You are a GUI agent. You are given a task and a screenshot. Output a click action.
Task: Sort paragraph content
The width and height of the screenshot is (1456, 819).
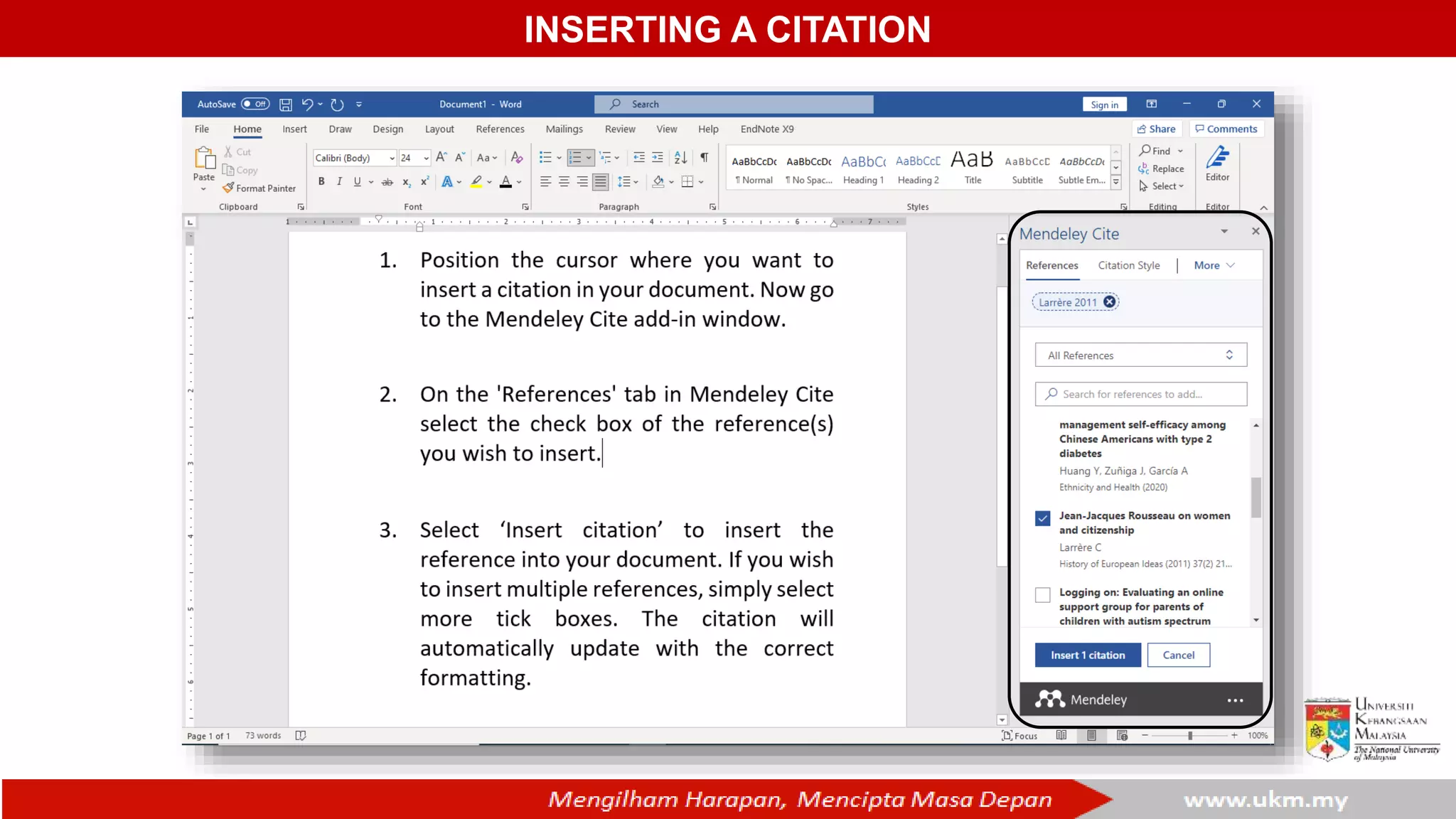680,158
